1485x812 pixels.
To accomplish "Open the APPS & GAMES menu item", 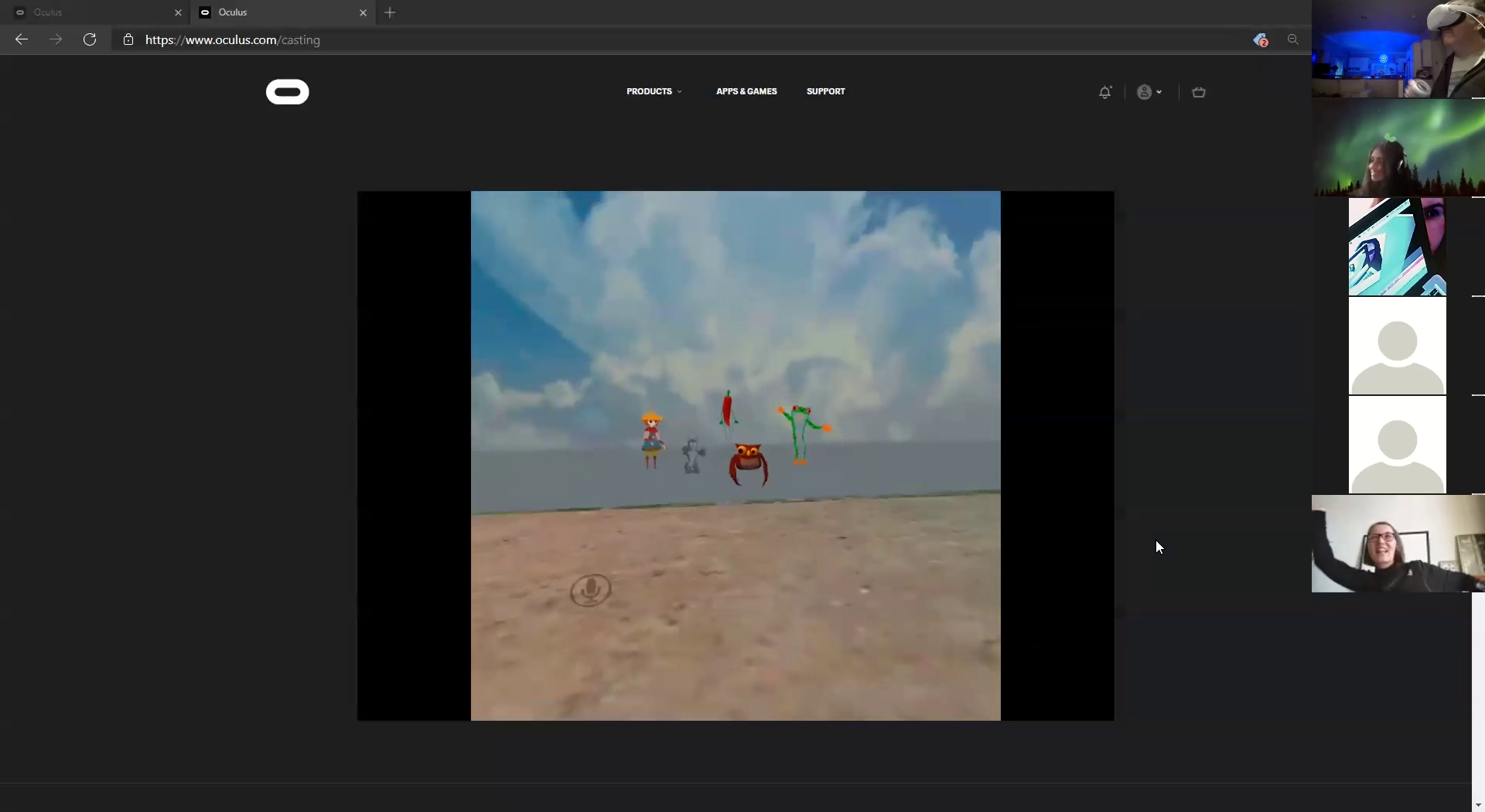I will [x=746, y=91].
